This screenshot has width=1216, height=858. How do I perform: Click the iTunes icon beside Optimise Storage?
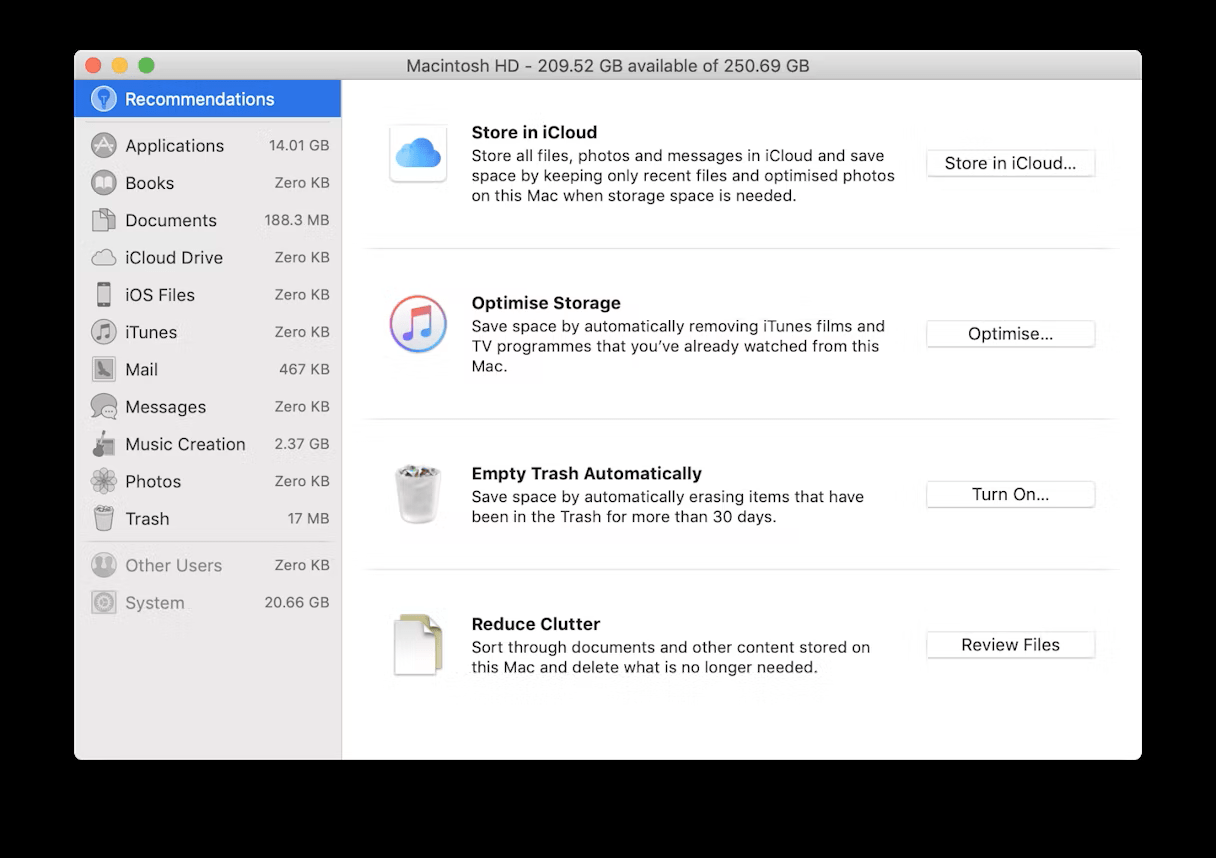[418, 324]
